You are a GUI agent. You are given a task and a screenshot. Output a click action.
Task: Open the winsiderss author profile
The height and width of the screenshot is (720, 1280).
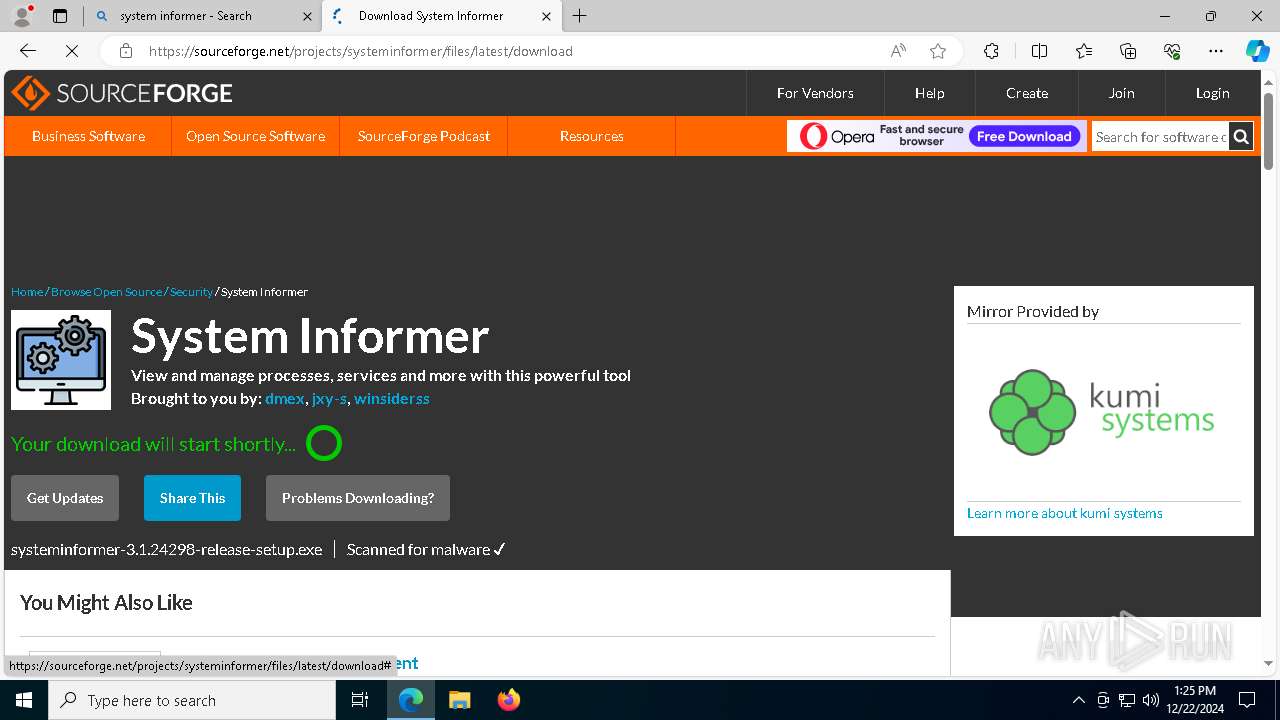392,398
